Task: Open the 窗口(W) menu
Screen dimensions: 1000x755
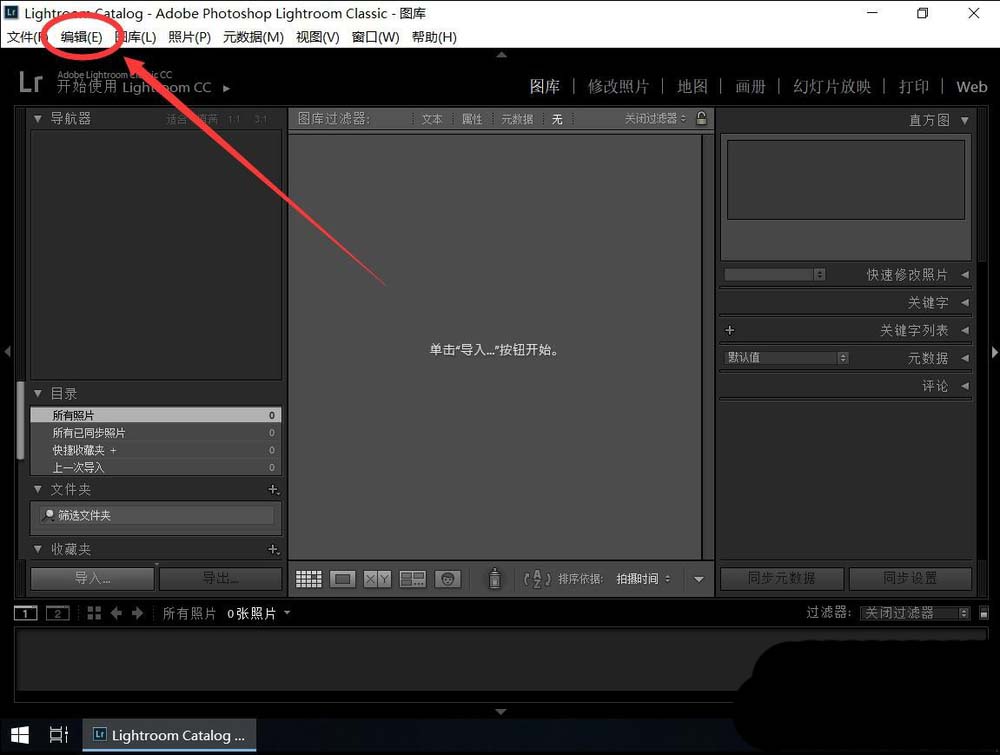Action: (376, 37)
